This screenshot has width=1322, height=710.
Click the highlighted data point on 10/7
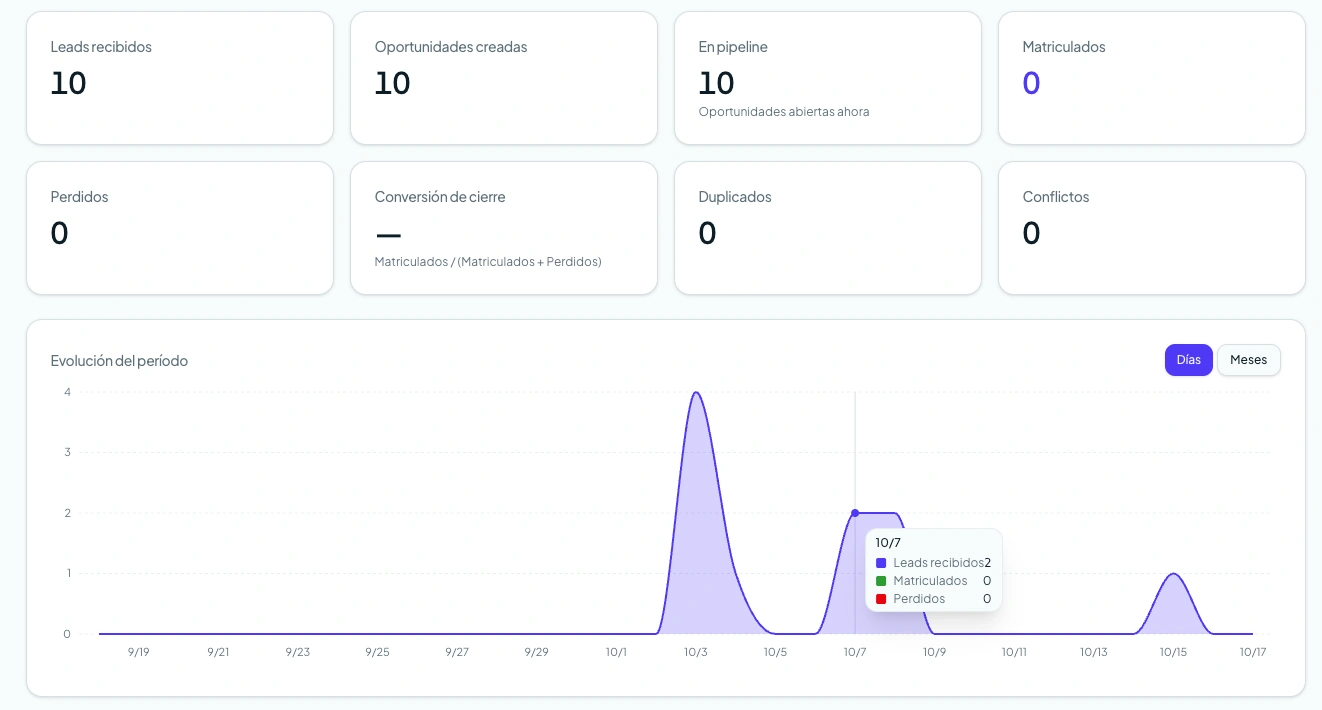(x=855, y=513)
